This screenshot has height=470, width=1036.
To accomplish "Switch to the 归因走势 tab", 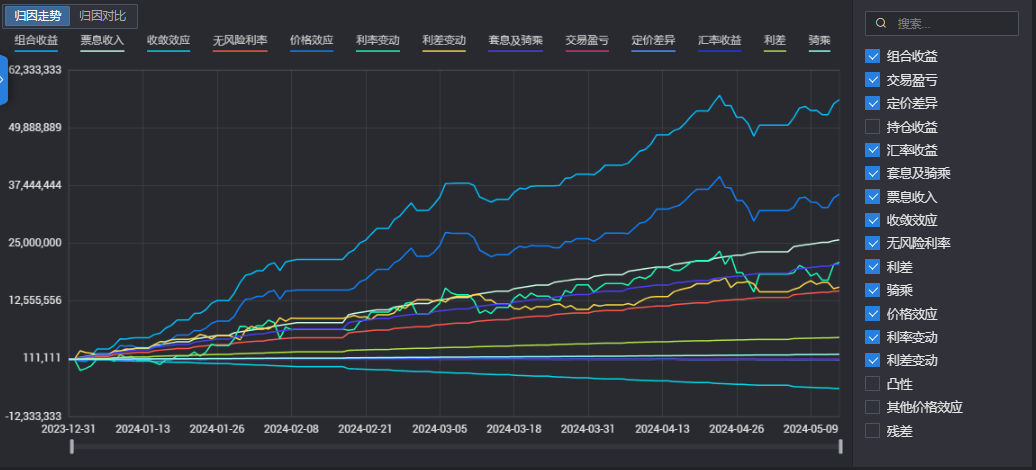I will click(37, 16).
